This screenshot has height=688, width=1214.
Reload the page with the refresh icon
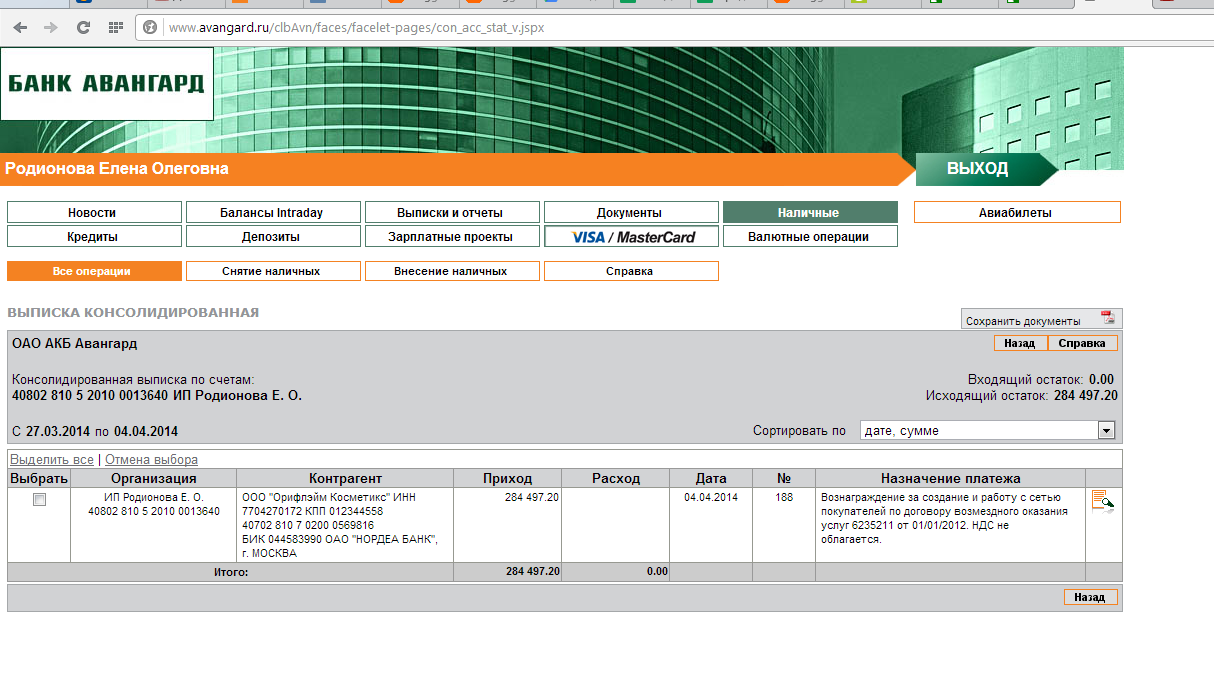tap(83, 27)
